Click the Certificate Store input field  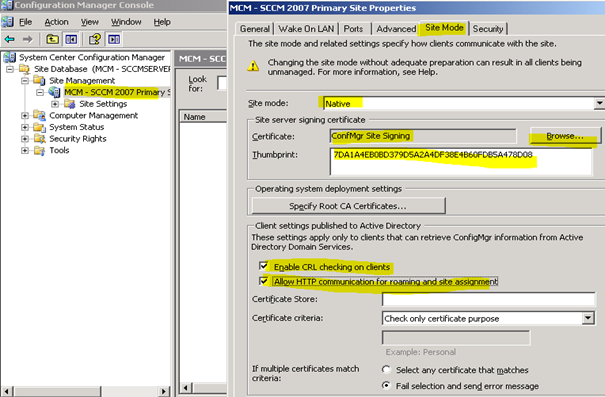[488, 299]
